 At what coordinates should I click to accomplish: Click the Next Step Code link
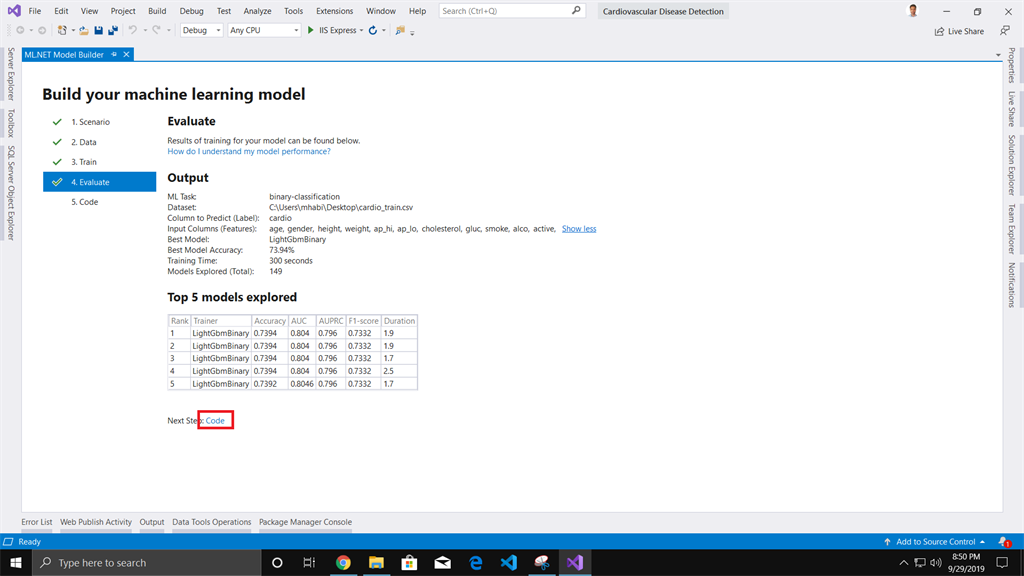tap(215, 421)
